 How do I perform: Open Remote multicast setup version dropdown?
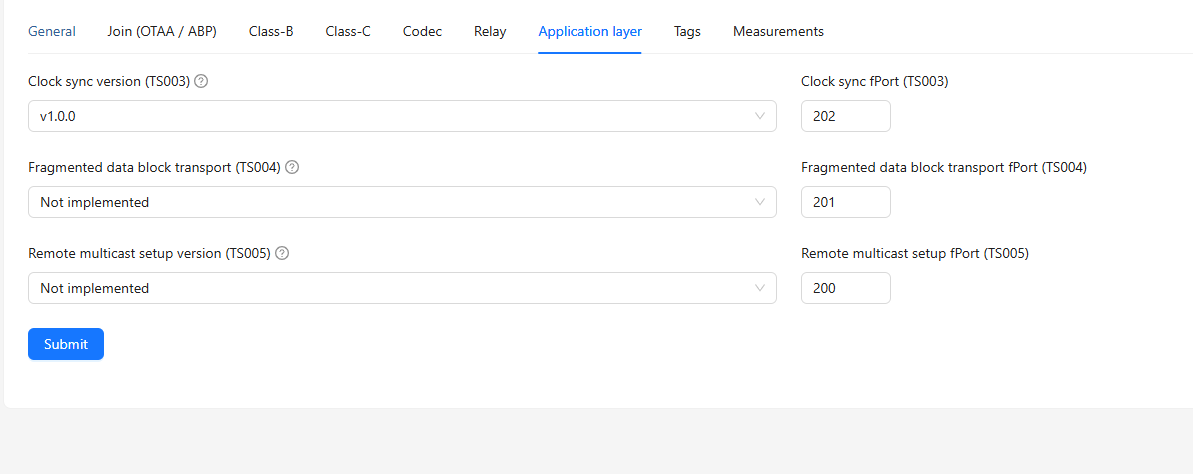400,288
